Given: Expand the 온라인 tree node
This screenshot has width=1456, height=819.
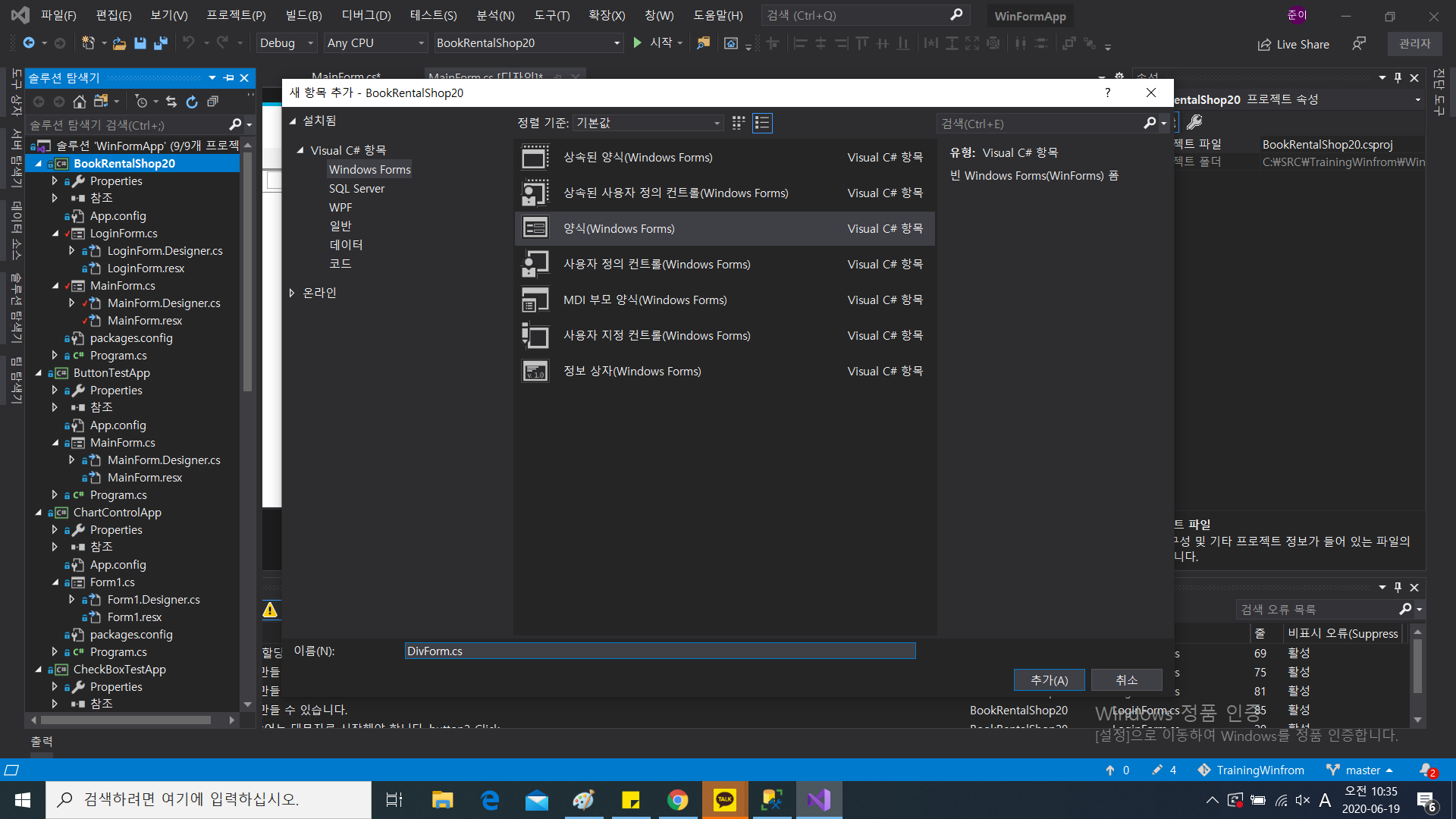Looking at the screenshot, I should [x=292, y=293].
